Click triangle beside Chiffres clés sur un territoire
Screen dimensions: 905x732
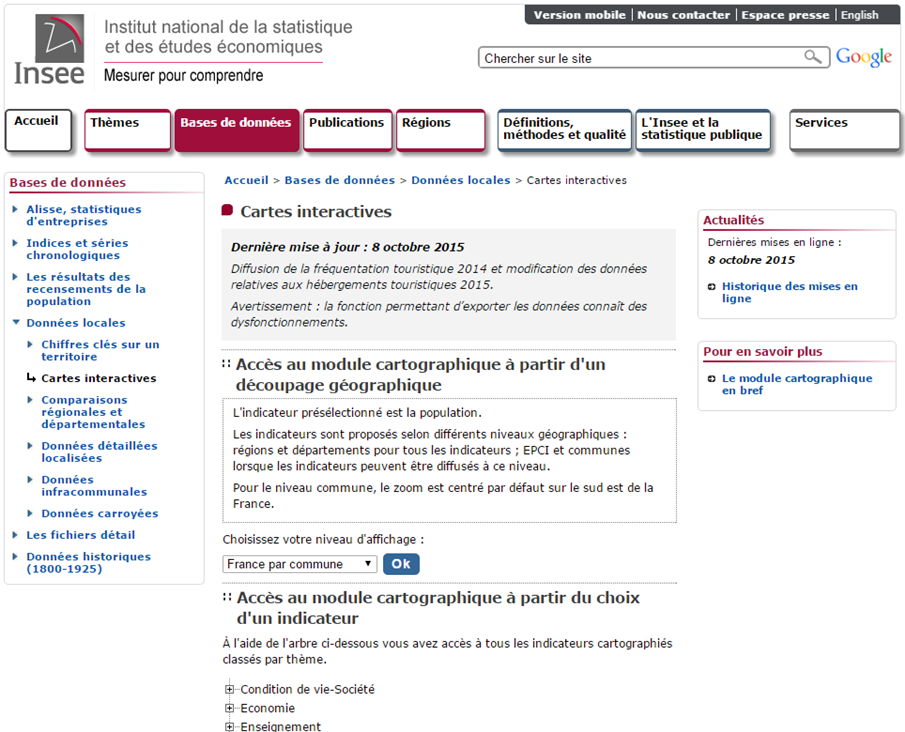pyautogui.click(x=30, y=344)
